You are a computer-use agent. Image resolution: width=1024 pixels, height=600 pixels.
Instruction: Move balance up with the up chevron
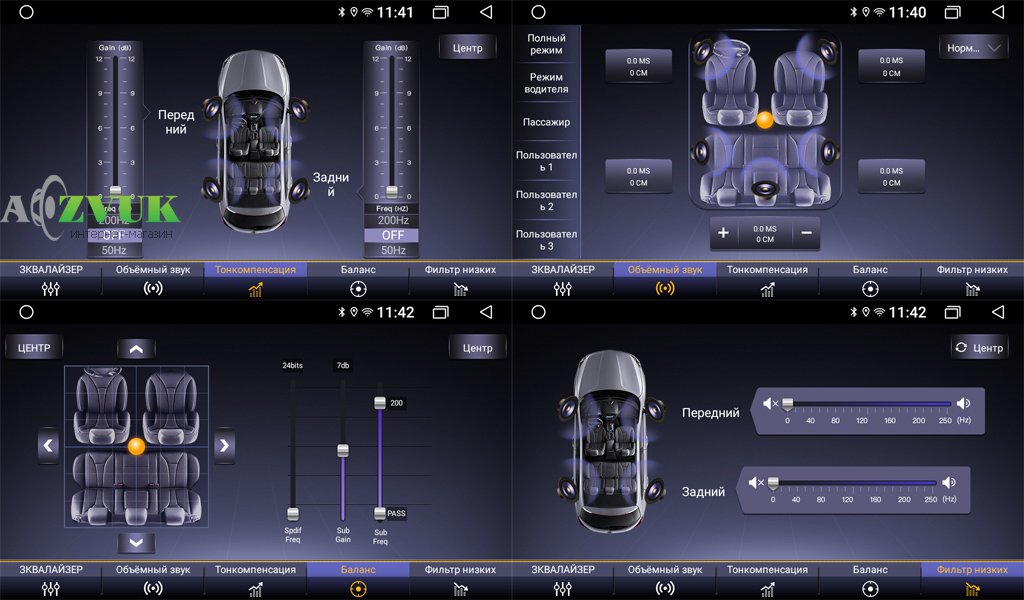pyautogui.click(x=136, y=349)
